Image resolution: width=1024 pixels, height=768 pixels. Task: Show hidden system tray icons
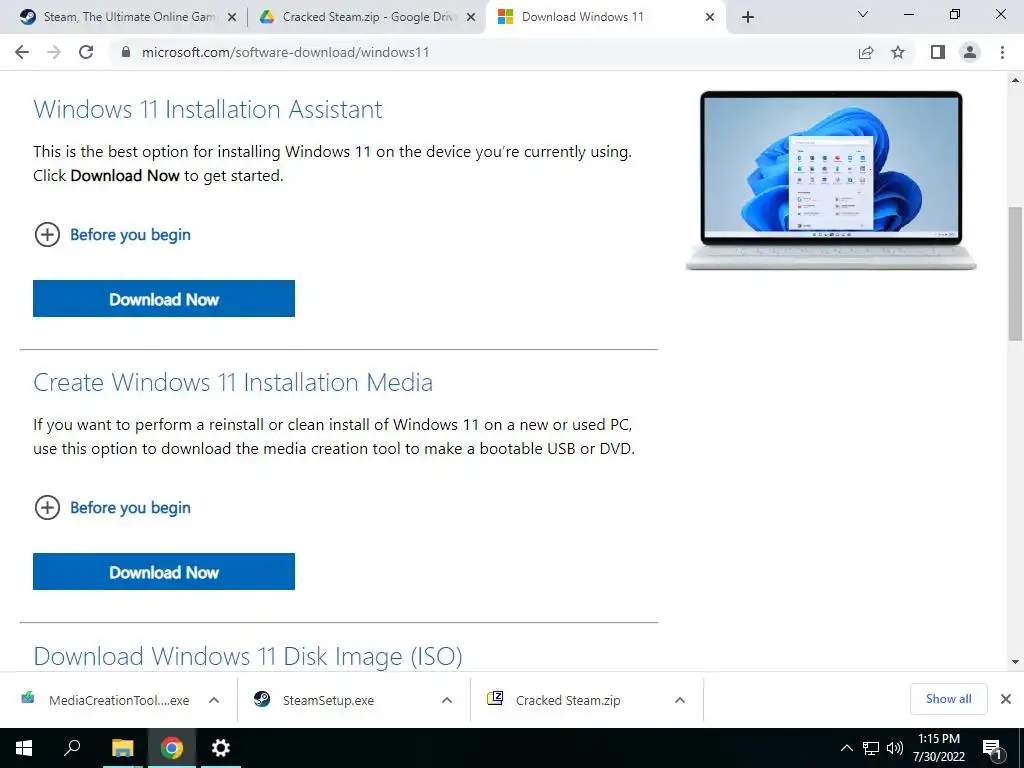(x=846, y=748)
